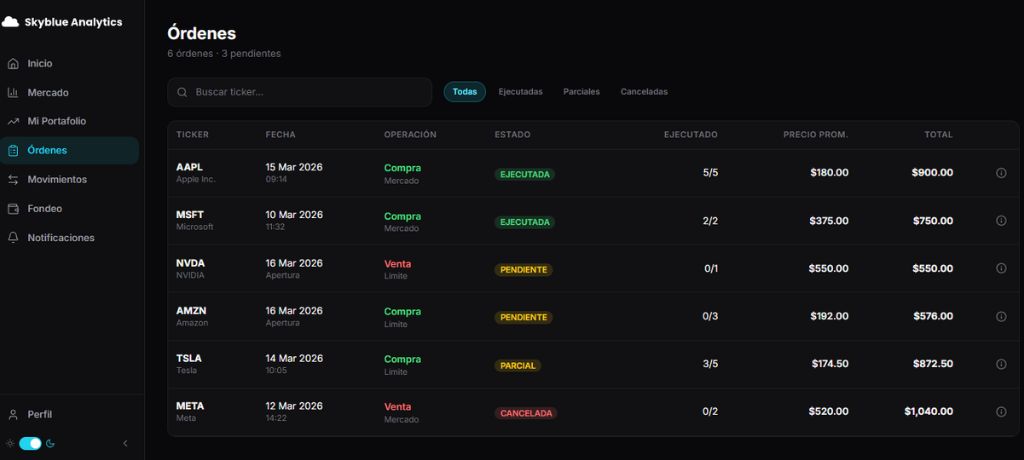Click the "6 órdenes · 3 pendientes" summary
Image resolution: width=1024 pixels, height=460 pixels.
pyautogui.click(x=224, y=54)
